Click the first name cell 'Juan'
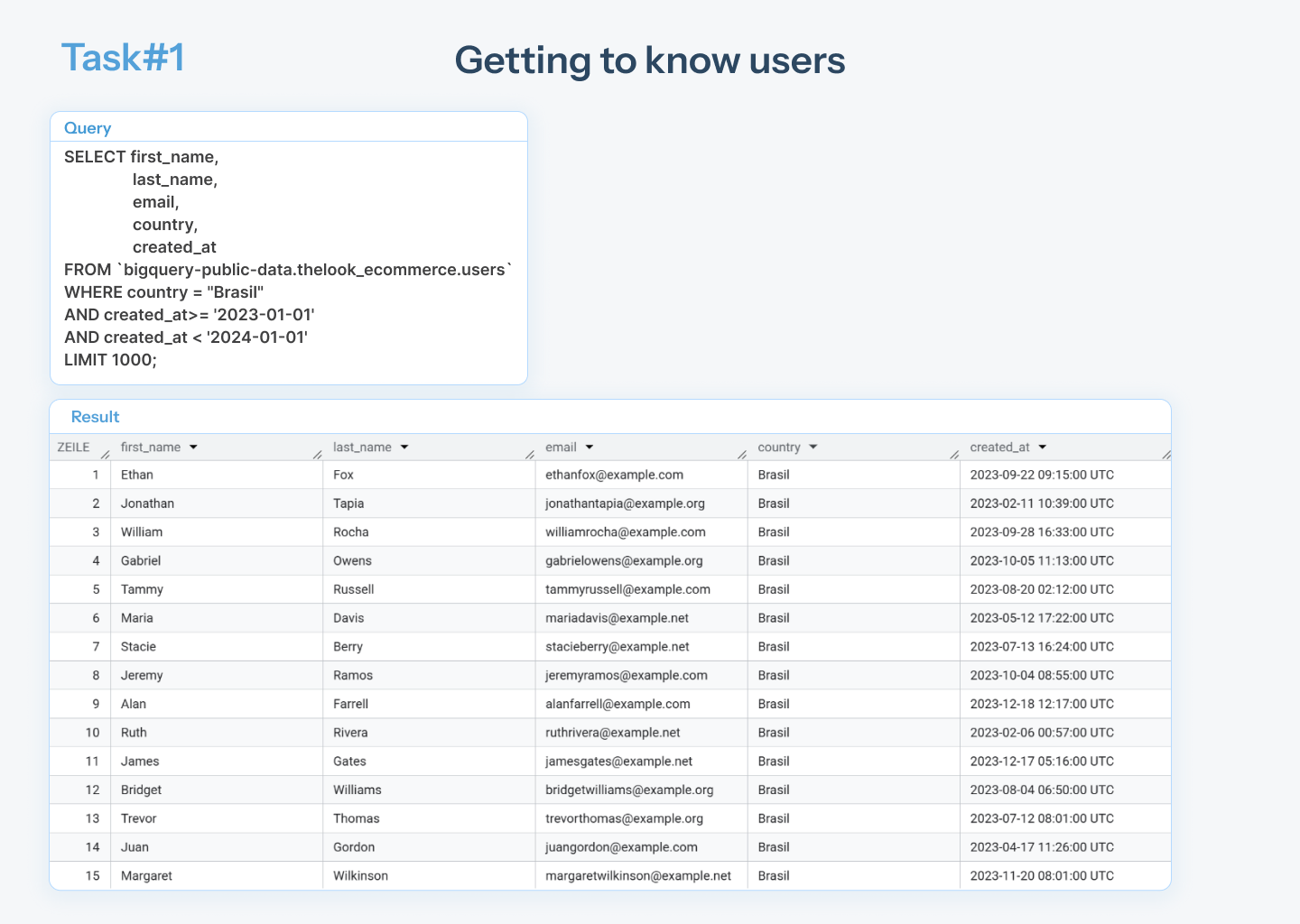This screenshot has height=924, width=1300. [x=135, y=847]
